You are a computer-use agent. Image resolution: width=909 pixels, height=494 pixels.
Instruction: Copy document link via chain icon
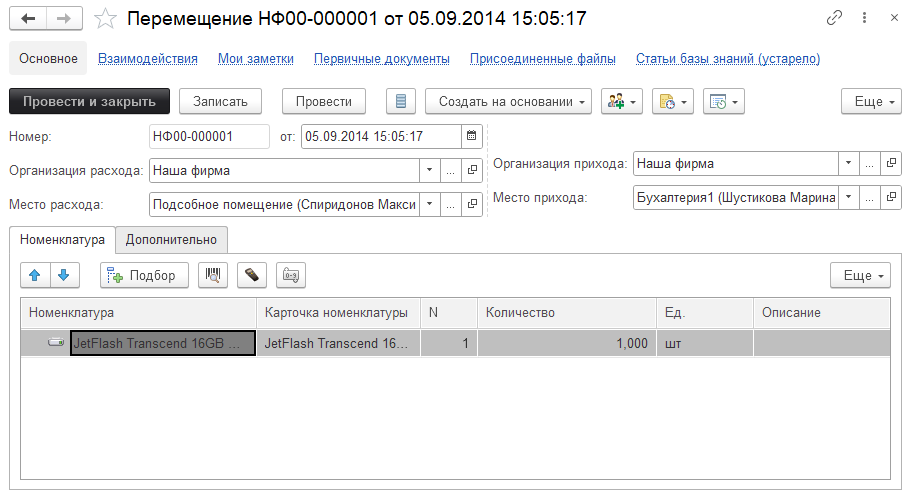(834, 19)
